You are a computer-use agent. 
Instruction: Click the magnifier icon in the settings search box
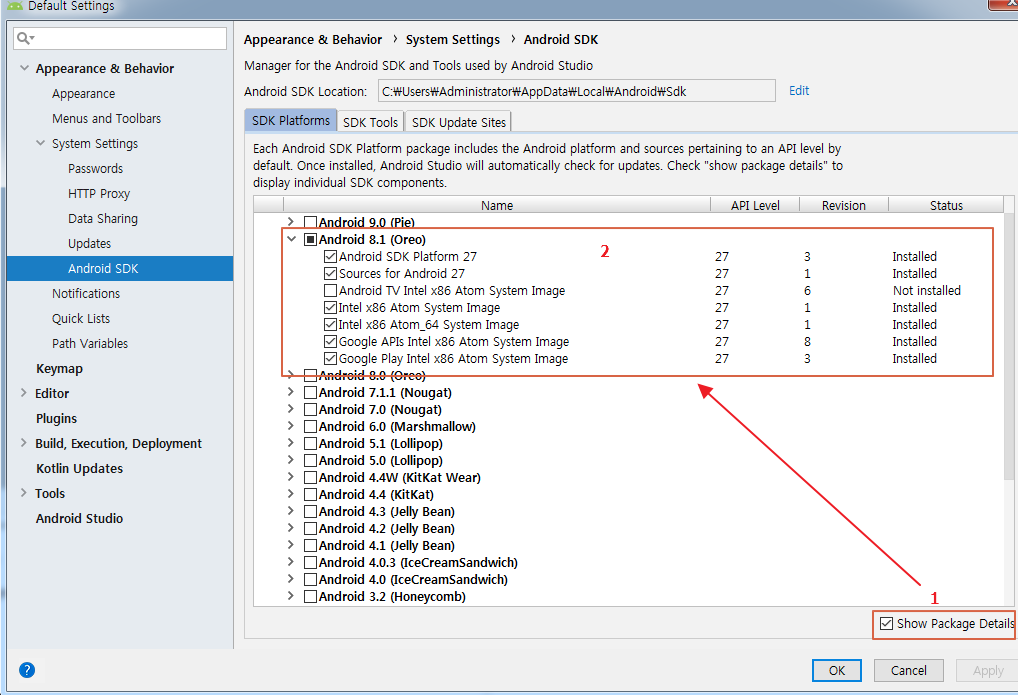click(24, 38)
